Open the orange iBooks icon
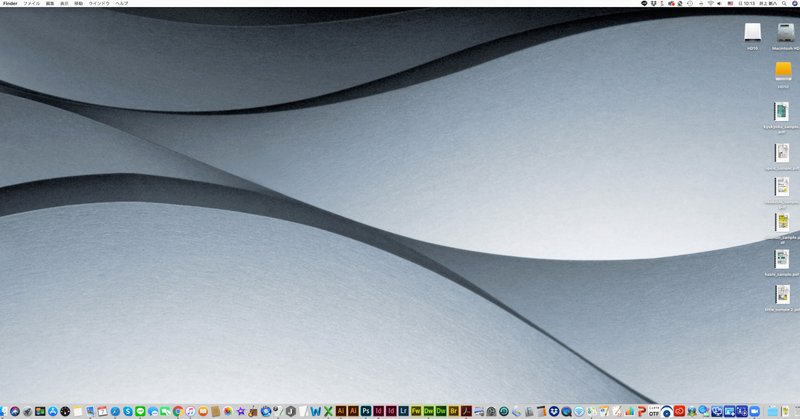The height and width of the screenshot is (419, 800). click(x=203, y=411)
